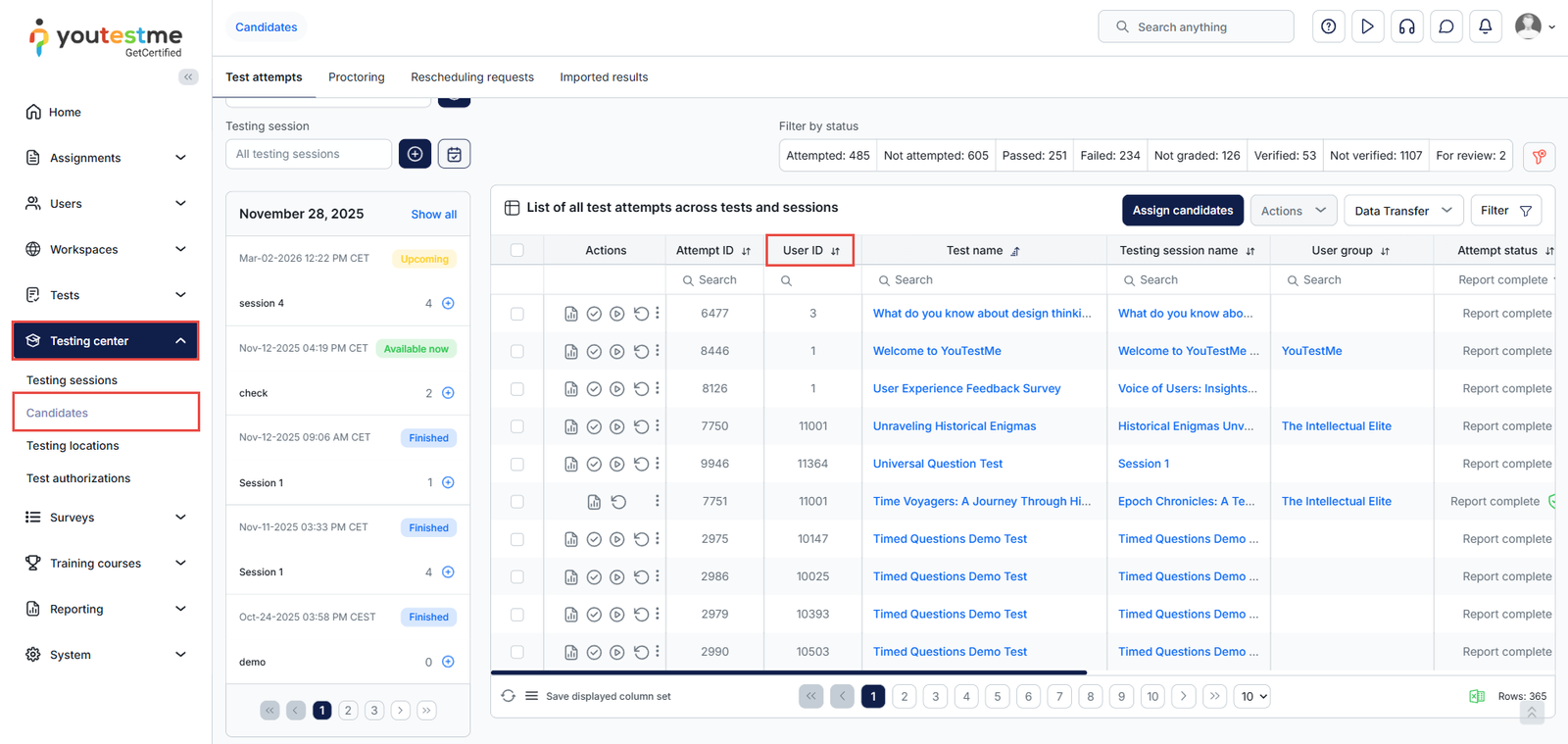Click the notifications bell icon
Screen dimensions: 1568x744
point(1485,26)
